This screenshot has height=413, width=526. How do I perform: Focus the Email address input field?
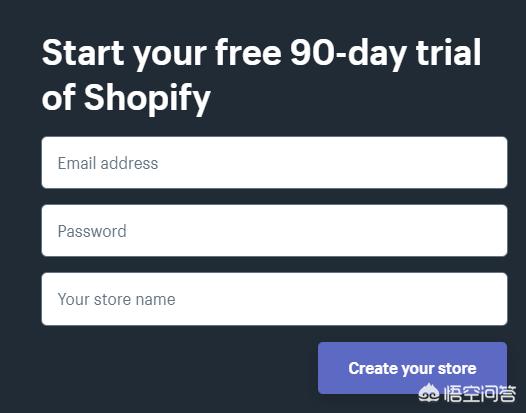274,162
